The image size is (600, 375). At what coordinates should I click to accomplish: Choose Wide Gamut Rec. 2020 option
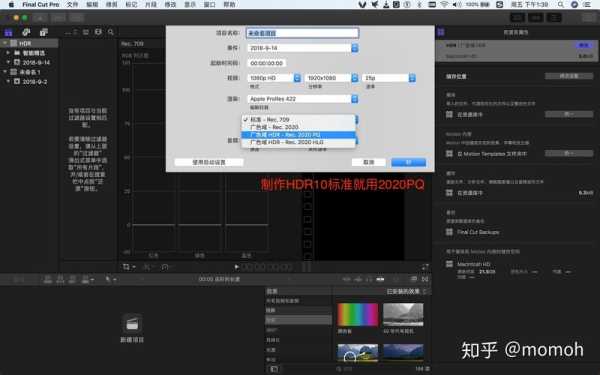[x=298, y=127]
